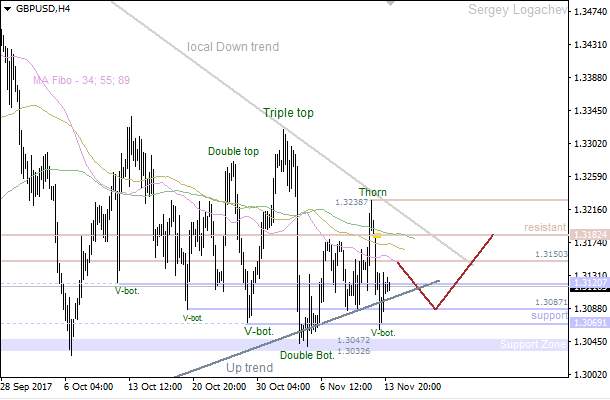This screenshot has height=400, width=610.
Task: Select the 'Up trend' line label
Action: (248, 368)
